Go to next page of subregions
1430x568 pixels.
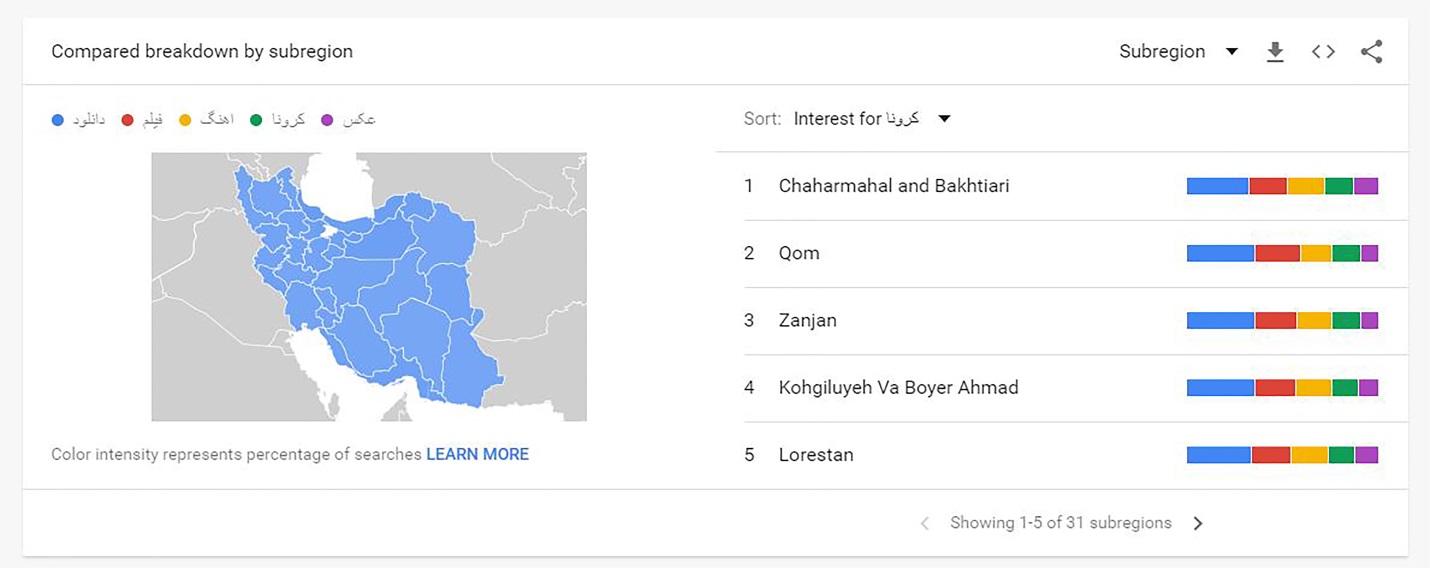click(1198, 523)
